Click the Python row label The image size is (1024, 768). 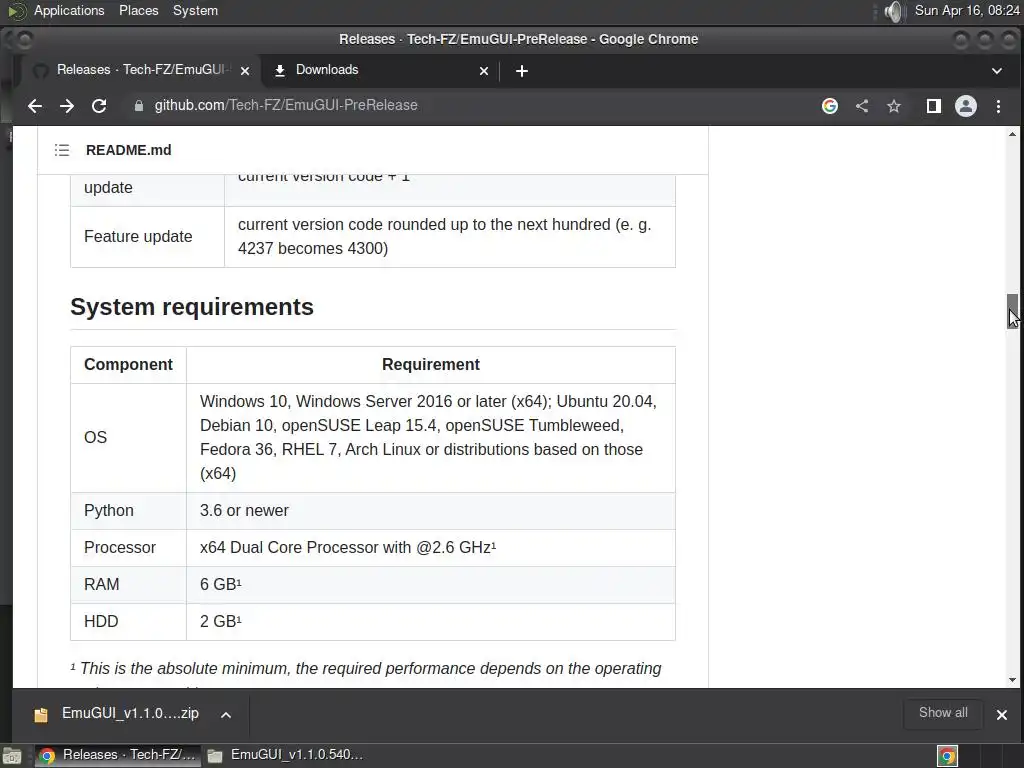(108, 511)
